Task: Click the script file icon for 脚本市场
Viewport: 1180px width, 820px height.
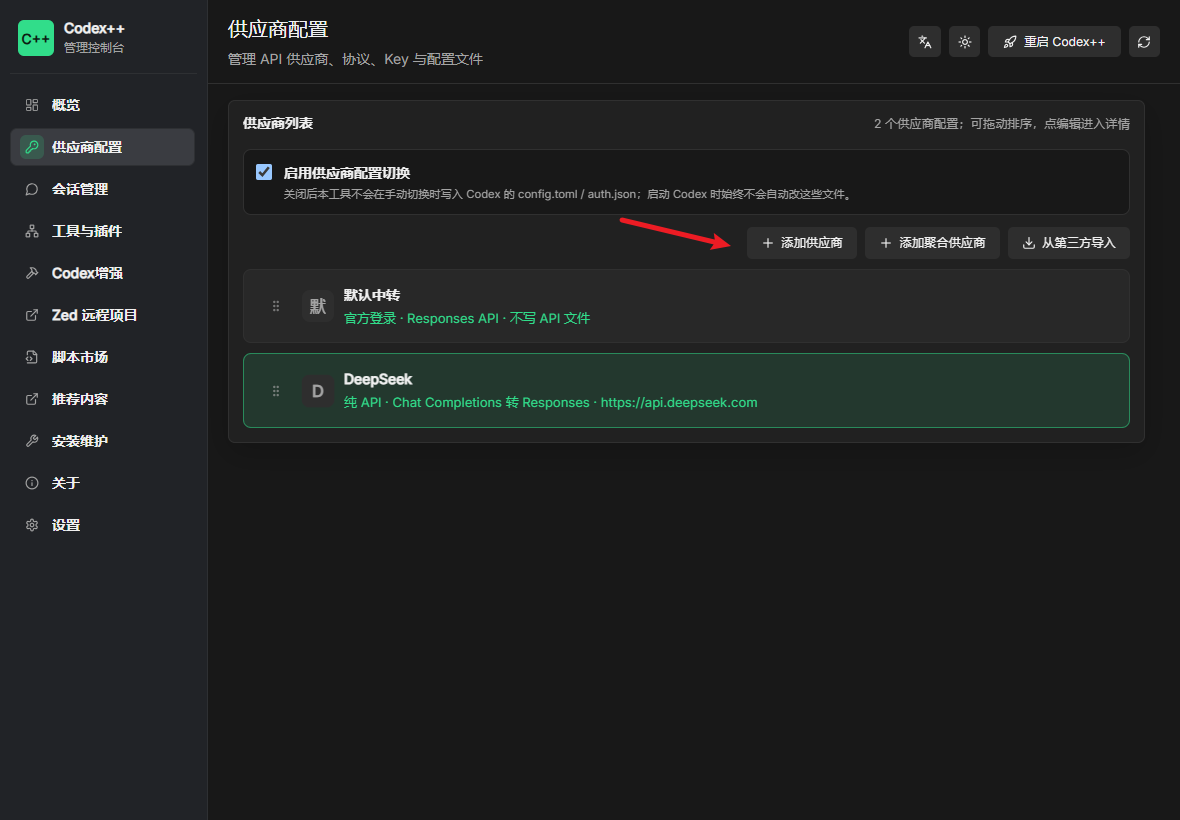Action: (x=32, y=357)
